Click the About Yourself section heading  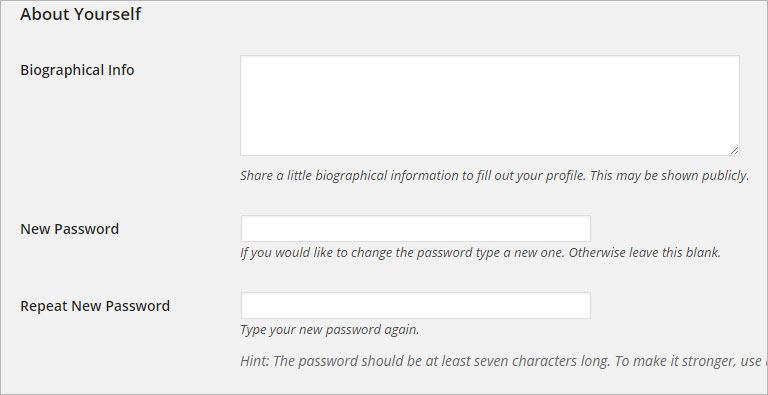click(80, 14)
